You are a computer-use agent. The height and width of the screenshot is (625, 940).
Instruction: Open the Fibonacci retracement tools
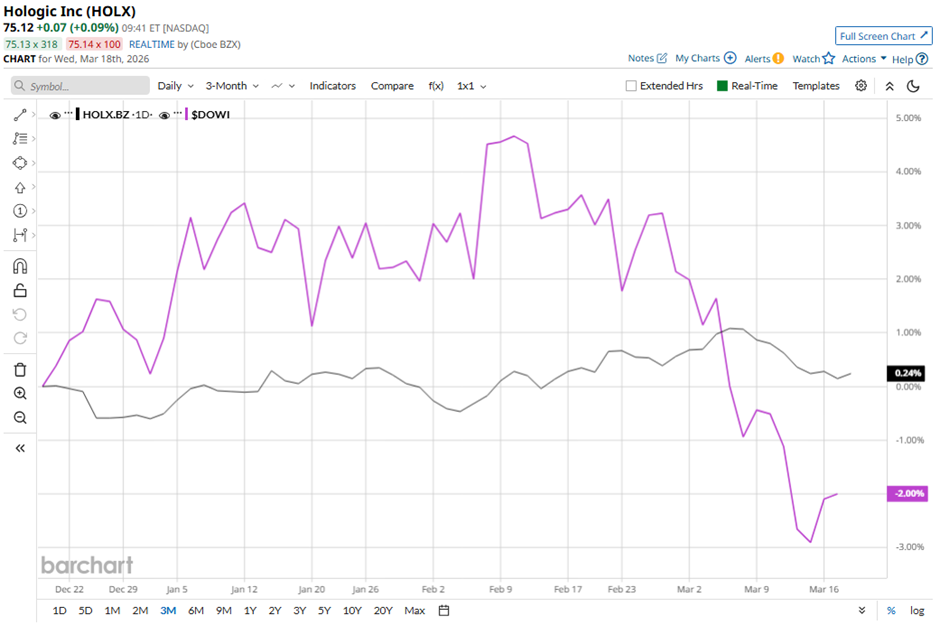coord(20,138)
